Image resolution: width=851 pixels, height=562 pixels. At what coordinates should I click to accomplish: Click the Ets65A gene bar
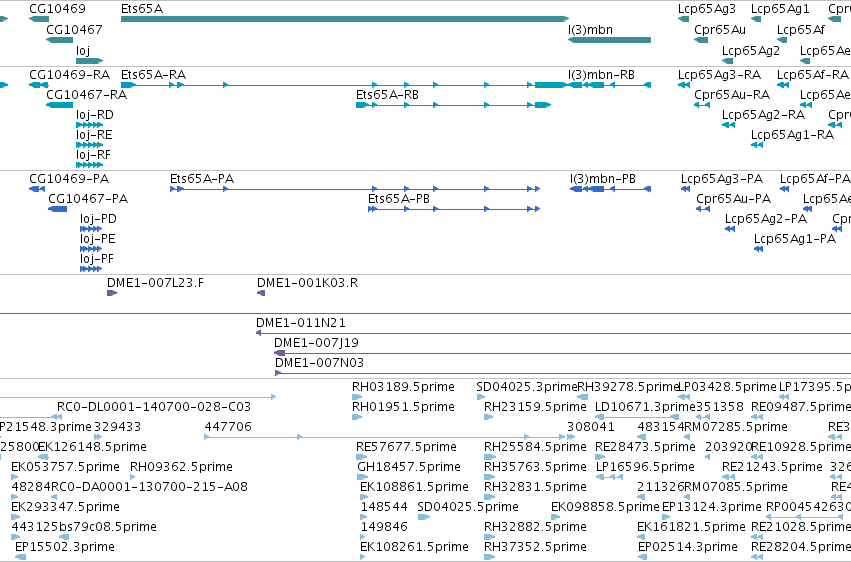[x=345, y=19]
